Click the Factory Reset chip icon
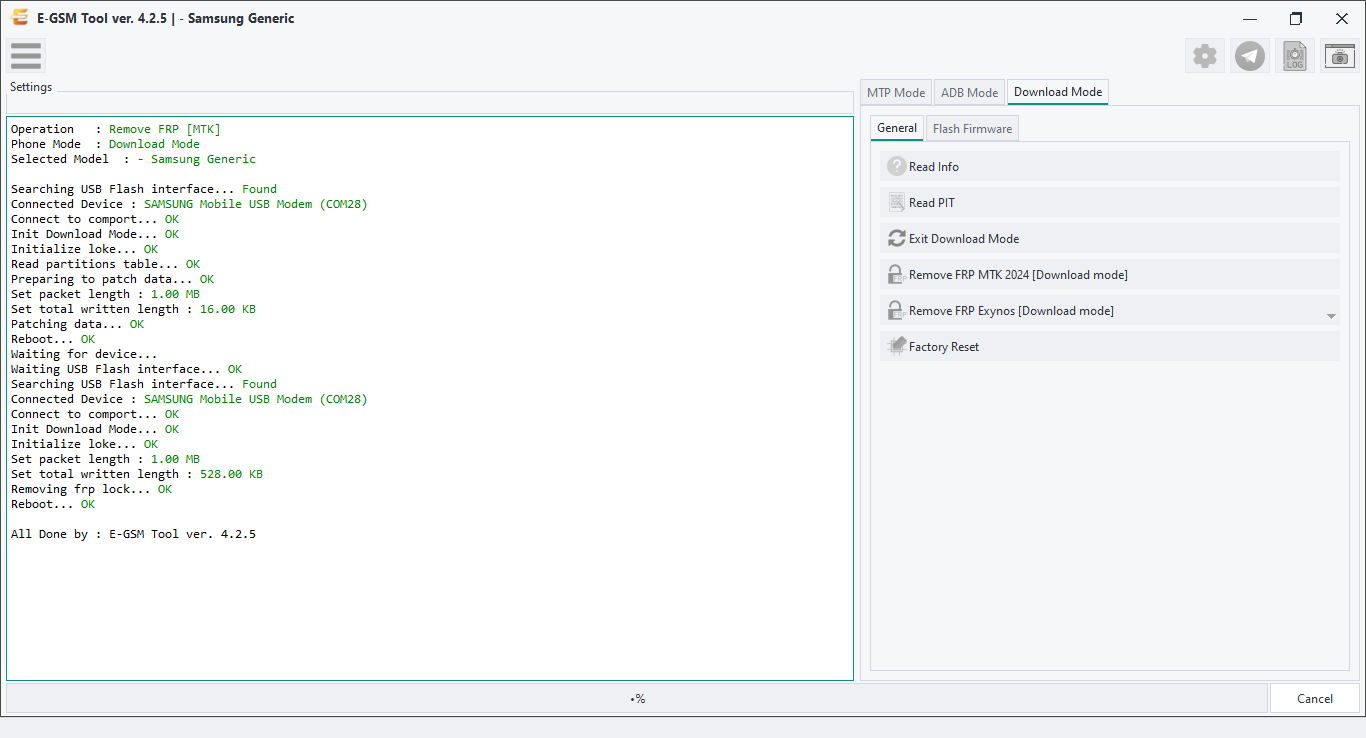Viewport: 1366px width, 738px height. (x=897, y=347)
